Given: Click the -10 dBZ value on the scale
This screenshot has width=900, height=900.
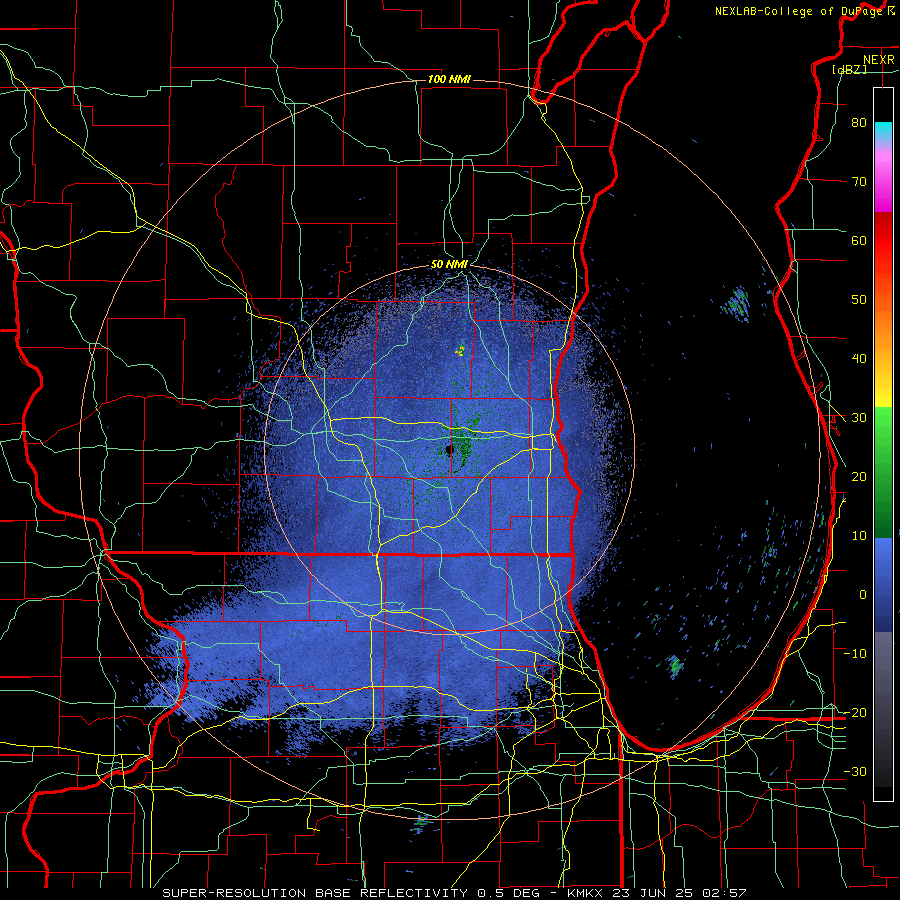Looking at the screenshot, I should (855, 654).
